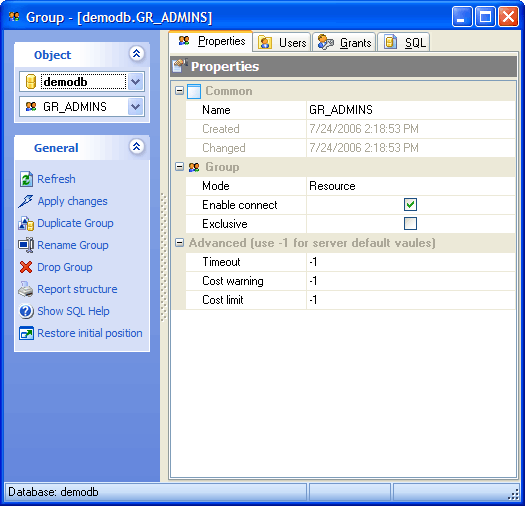
Task: Click the Cost limit value field
Action: point(411,300)
